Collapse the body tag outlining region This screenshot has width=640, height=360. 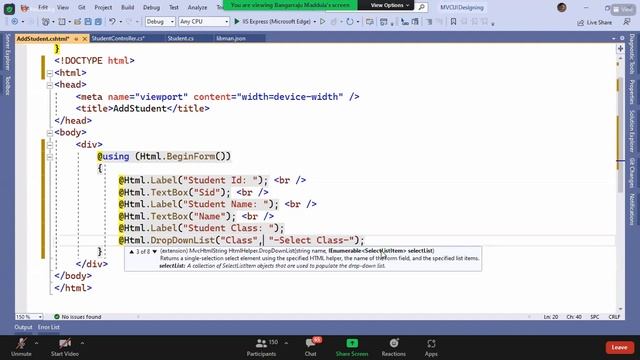point(50,133)
